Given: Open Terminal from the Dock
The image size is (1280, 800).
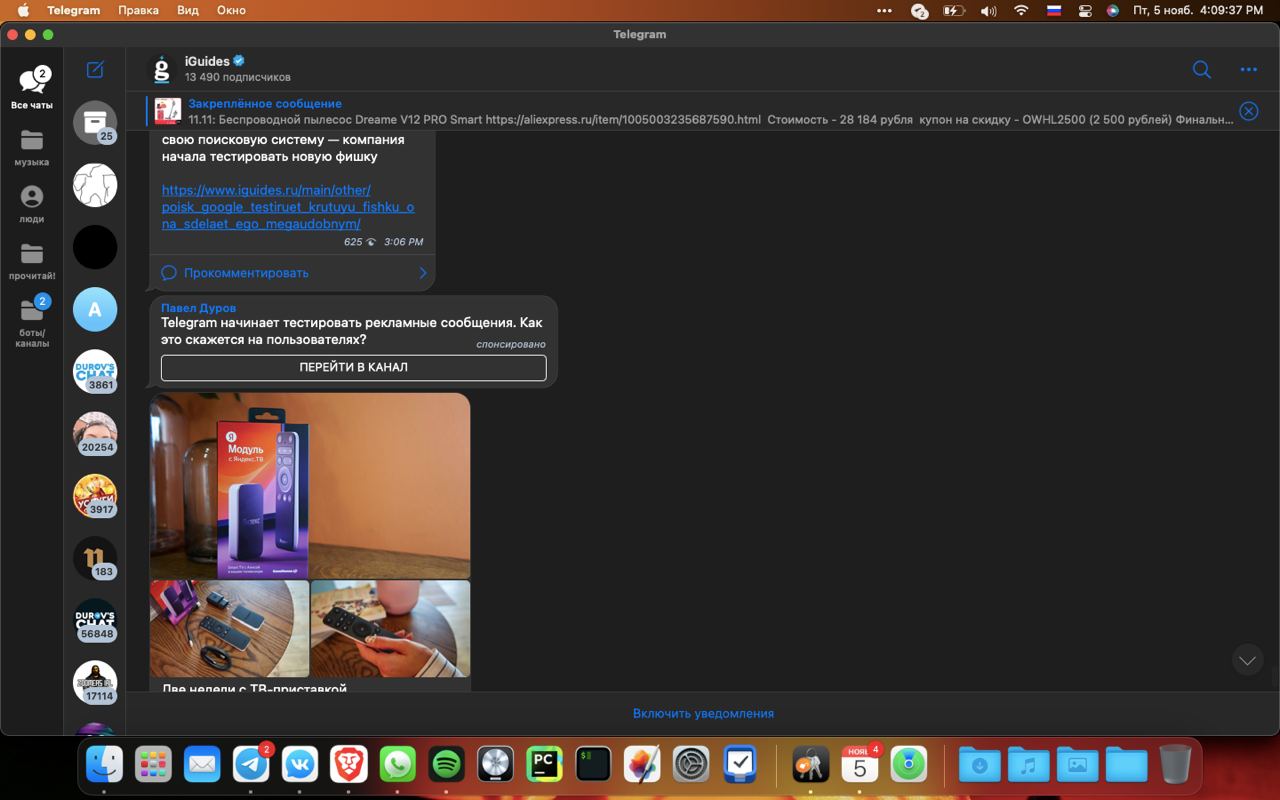Looking at the screenshot, I should [x=593, y=765].
